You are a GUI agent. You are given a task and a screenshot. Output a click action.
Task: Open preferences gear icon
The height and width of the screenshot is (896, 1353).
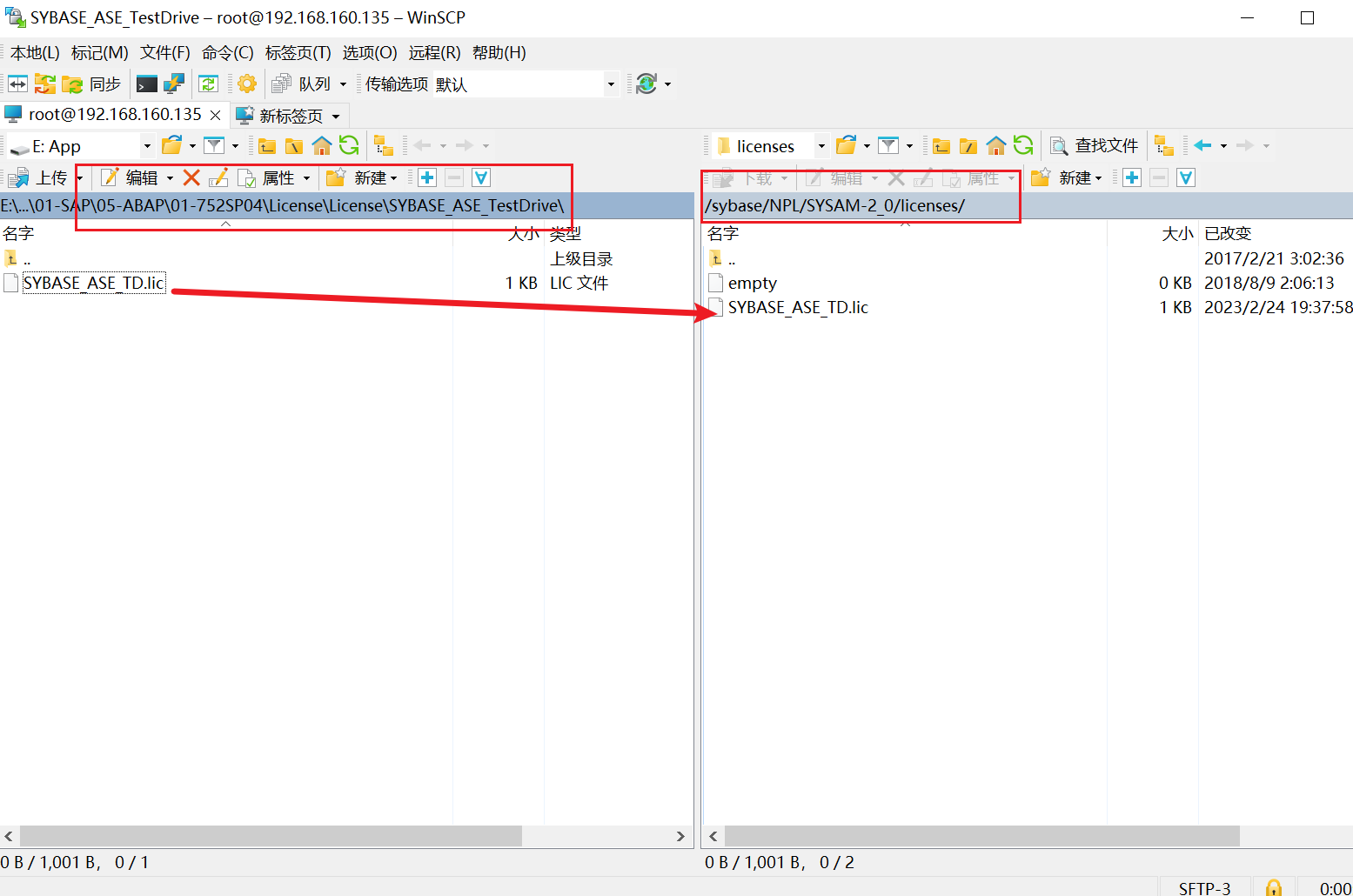coord(247,84)
